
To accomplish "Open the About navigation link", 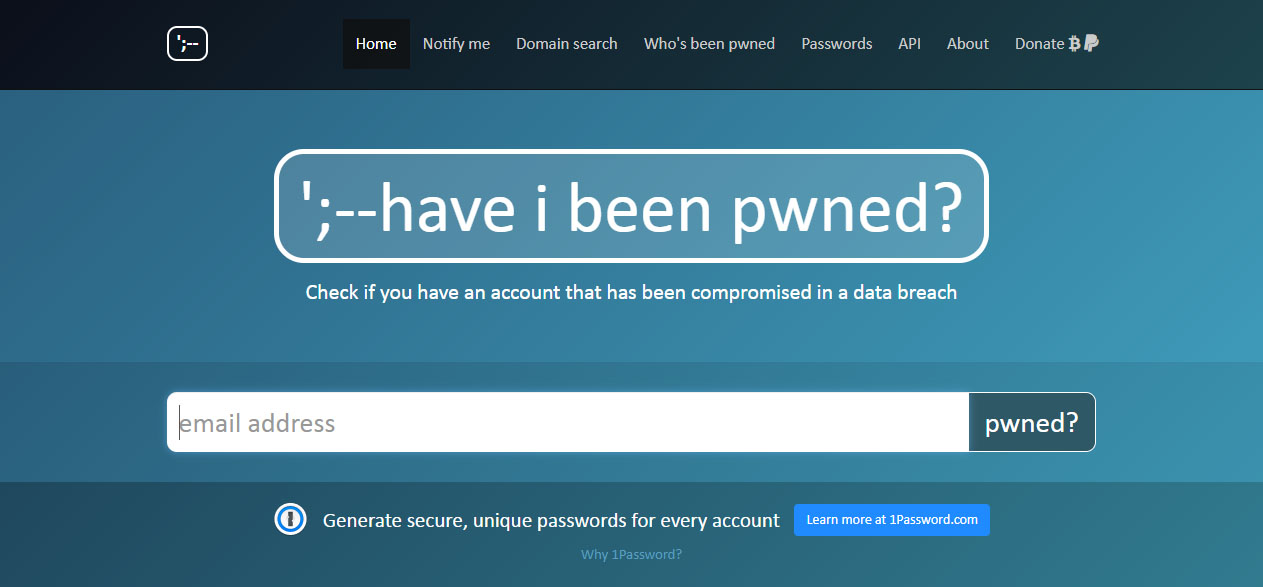I will tap(968, 44).
